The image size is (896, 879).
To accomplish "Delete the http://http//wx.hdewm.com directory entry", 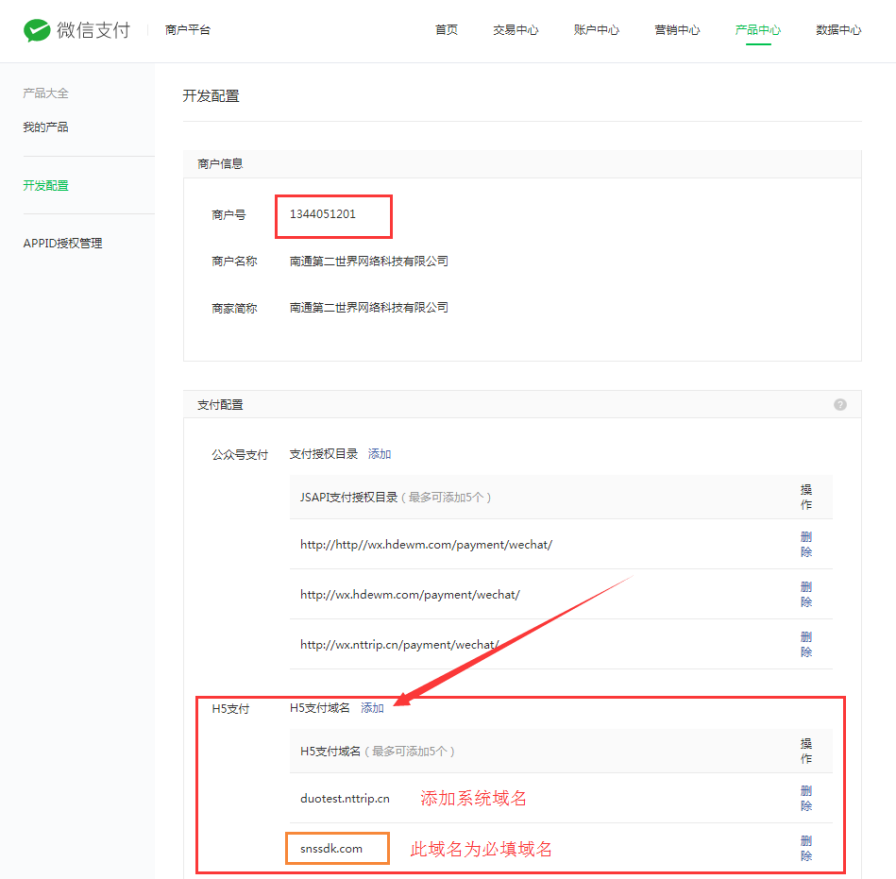I will [x=806, y=544].
